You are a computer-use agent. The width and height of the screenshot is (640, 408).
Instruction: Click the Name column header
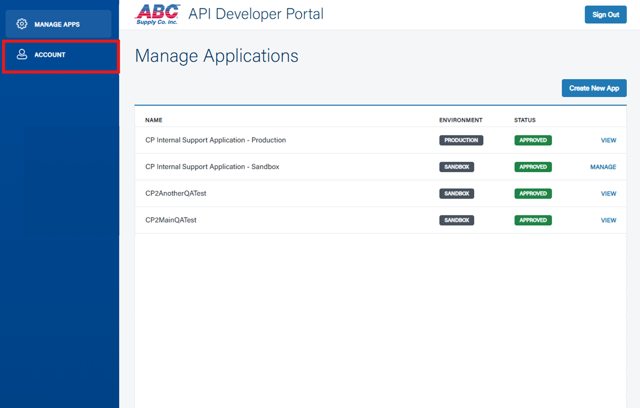point(153,120)
